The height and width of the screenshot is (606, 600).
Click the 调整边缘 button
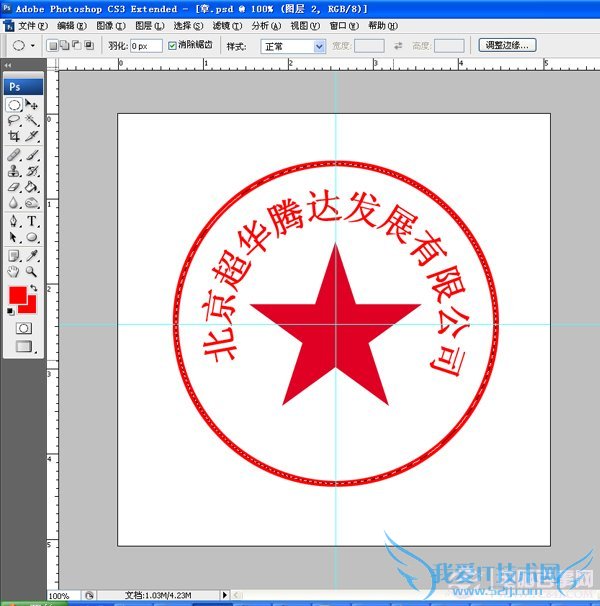tap(507, 45)
